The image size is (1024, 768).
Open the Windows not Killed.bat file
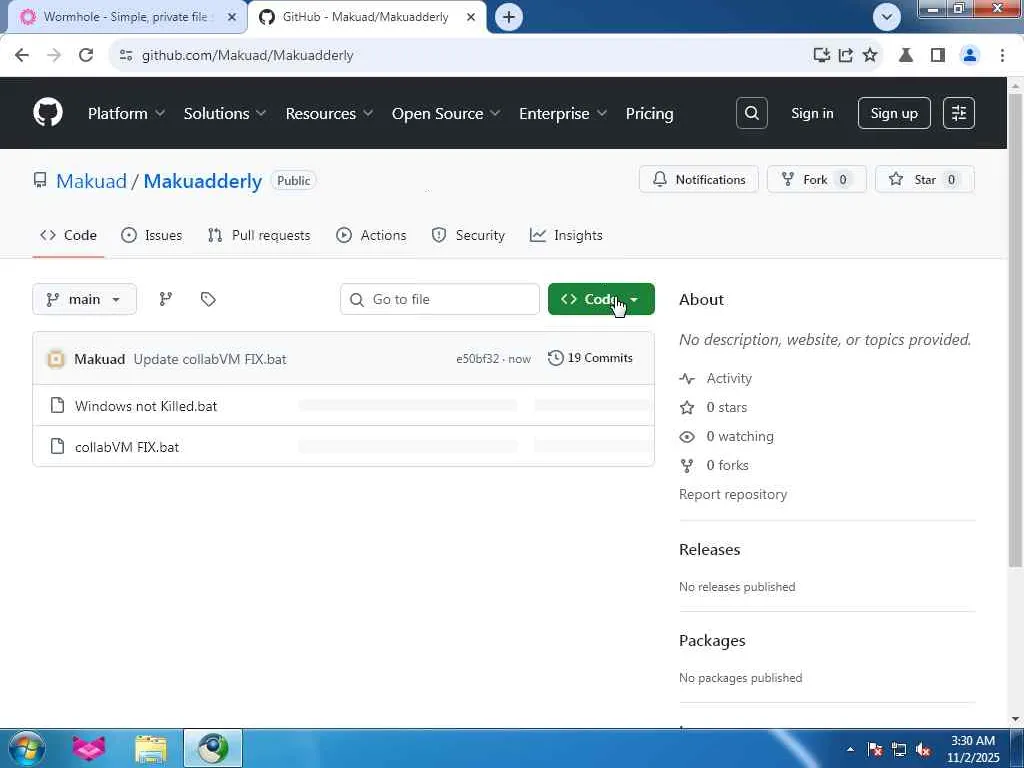146,406
